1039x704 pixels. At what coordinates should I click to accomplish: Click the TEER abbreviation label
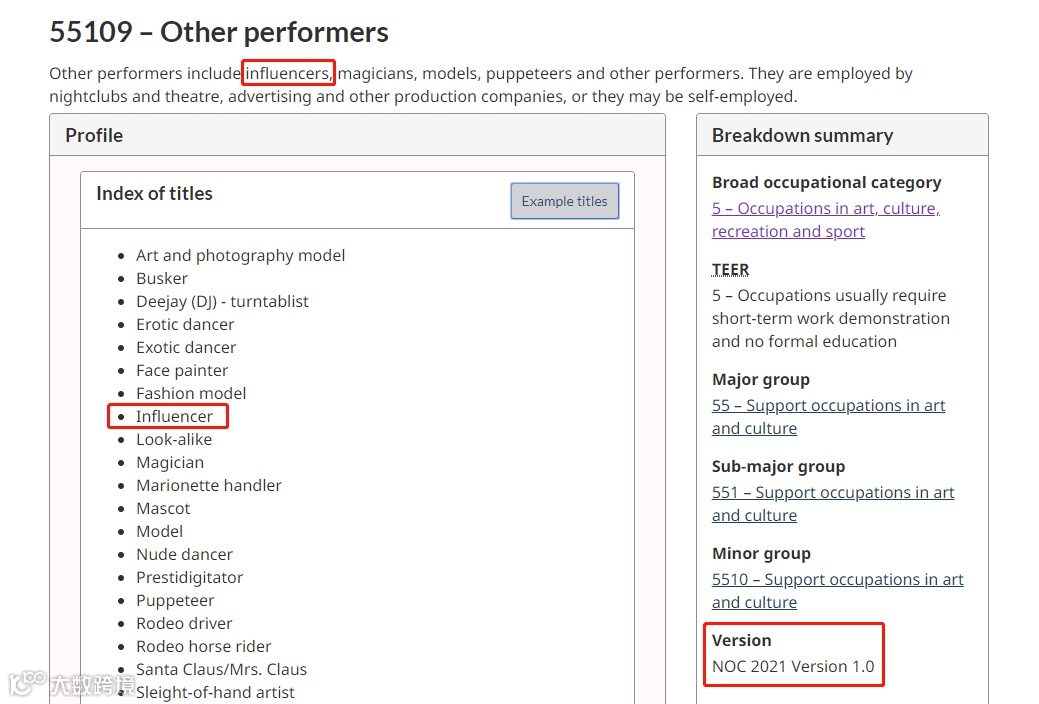coord(730,270)
